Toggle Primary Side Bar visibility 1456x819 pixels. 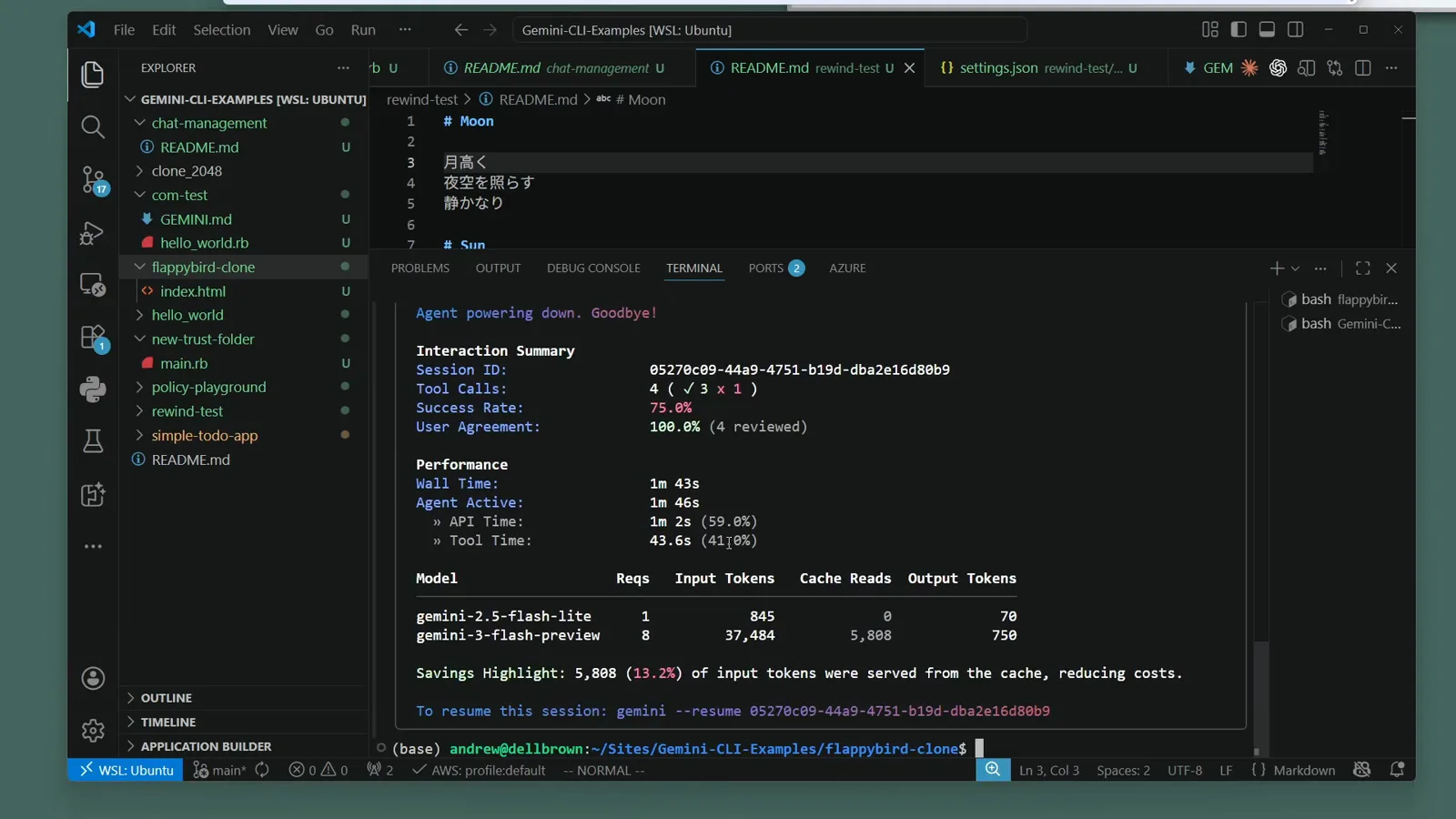tap(1238, 30)
